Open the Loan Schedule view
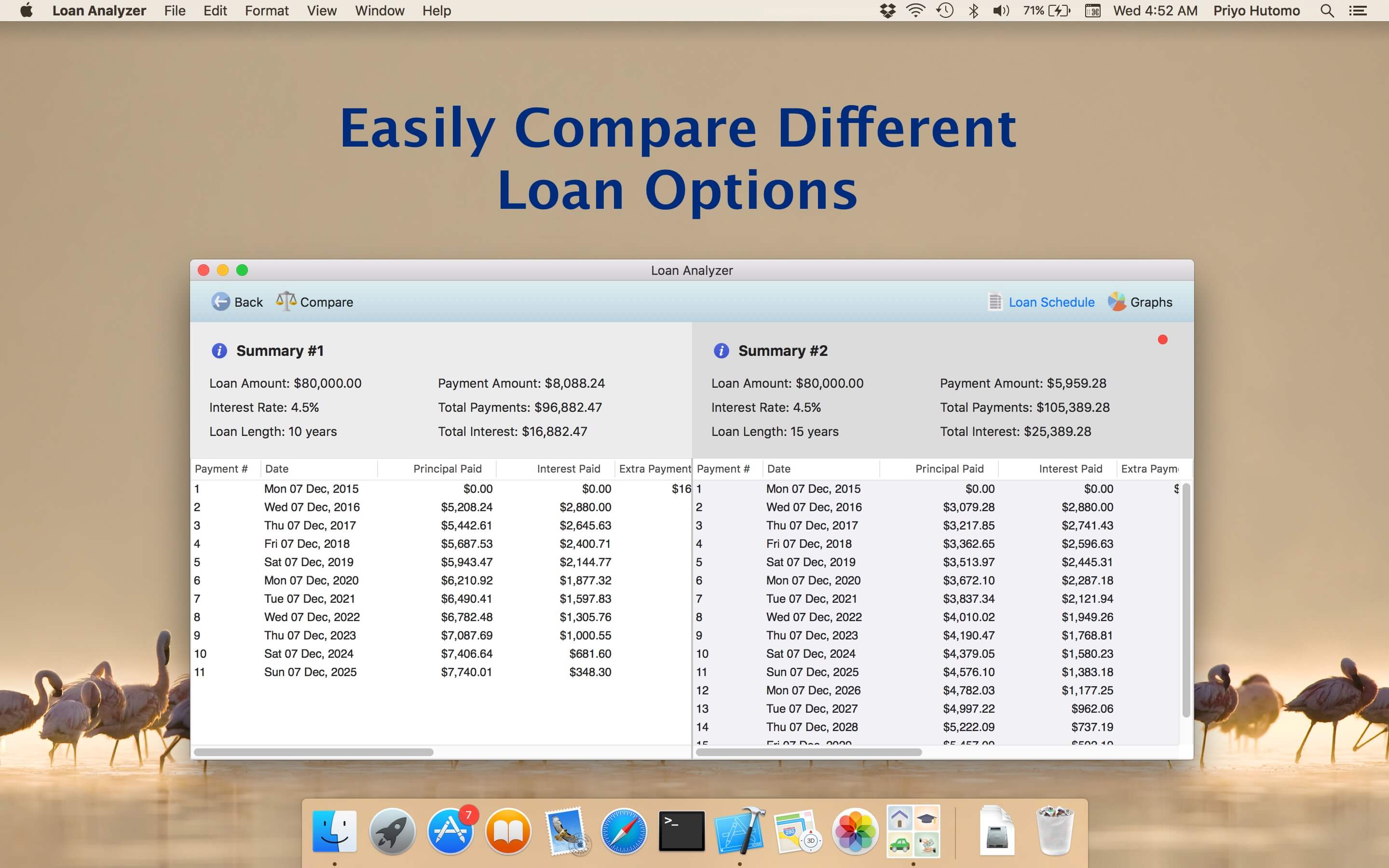The image size is (1389, 868). click(1051, 302)
